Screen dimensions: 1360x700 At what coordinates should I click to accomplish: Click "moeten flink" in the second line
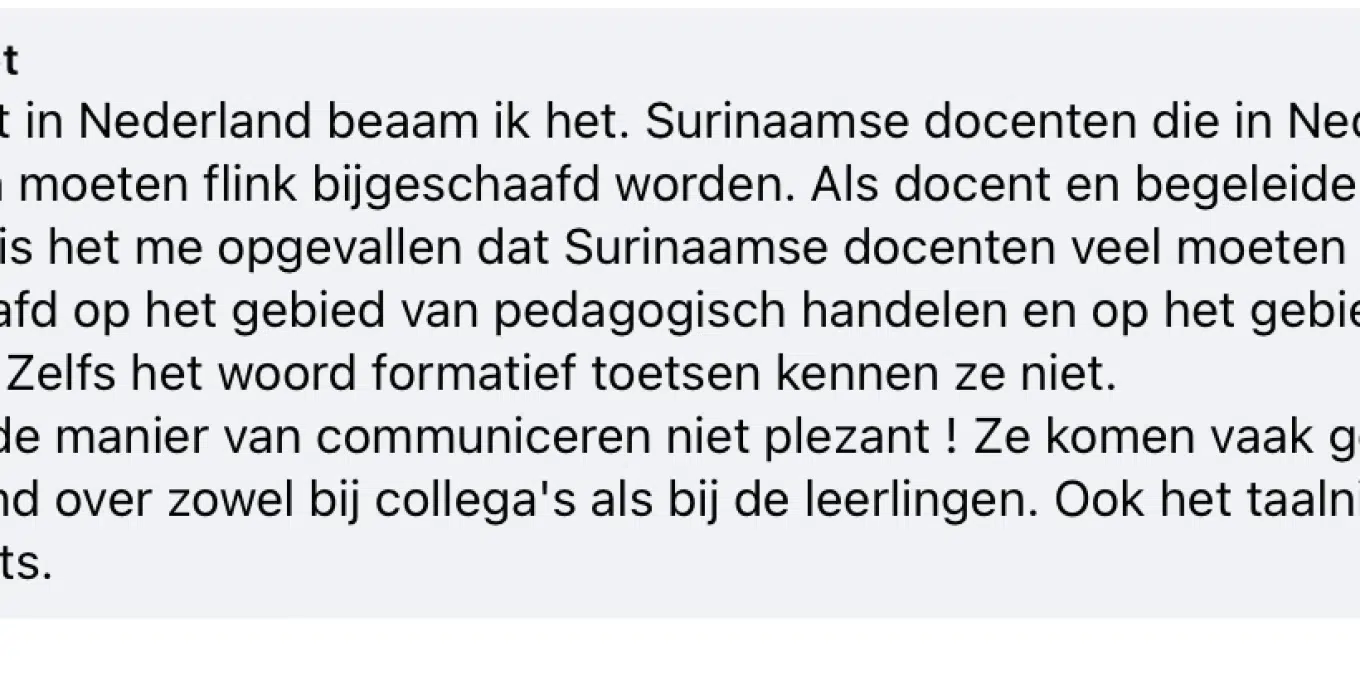[x=159, y=186]
